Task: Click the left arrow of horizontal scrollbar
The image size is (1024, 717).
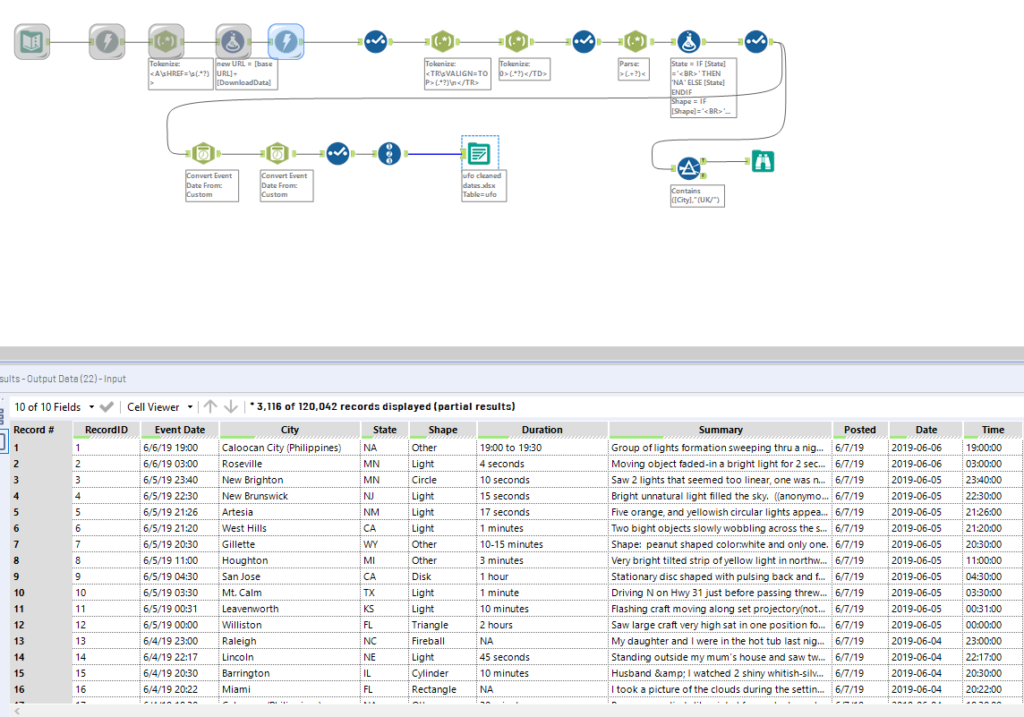Action: pos(18,710)
